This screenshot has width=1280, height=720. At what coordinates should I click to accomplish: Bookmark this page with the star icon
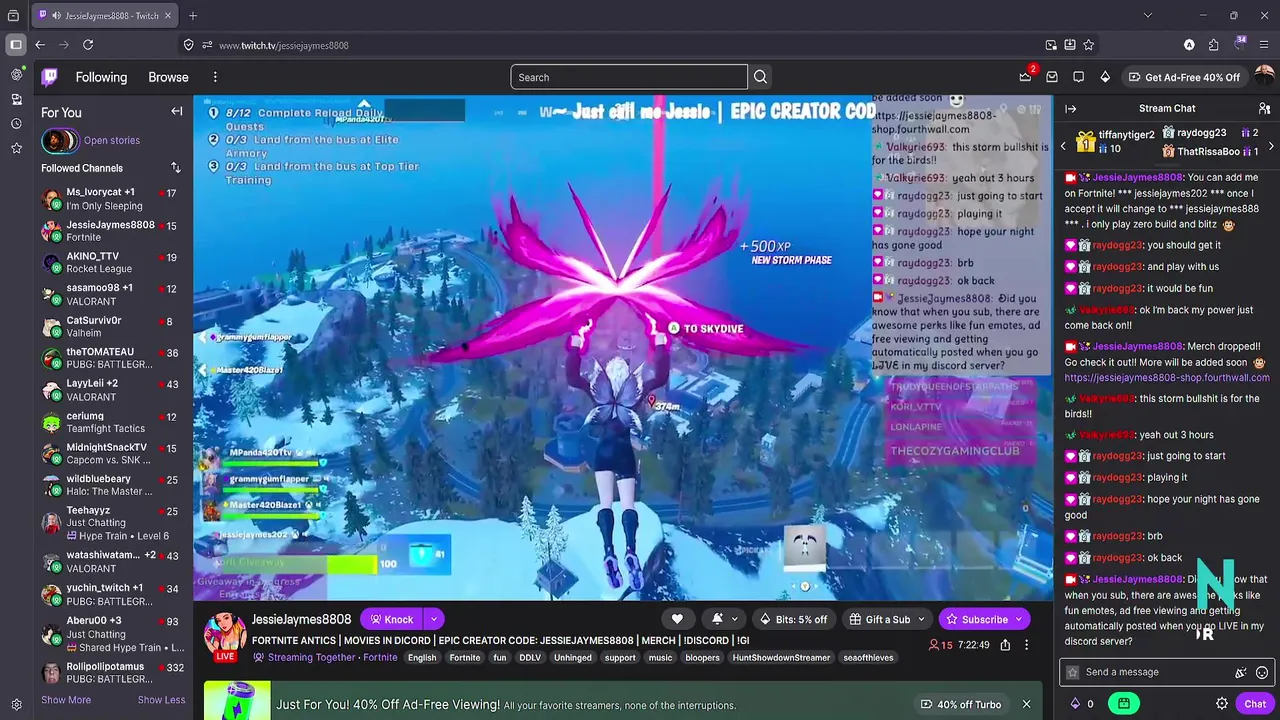pyautogui.click(x=1088, y=45)
